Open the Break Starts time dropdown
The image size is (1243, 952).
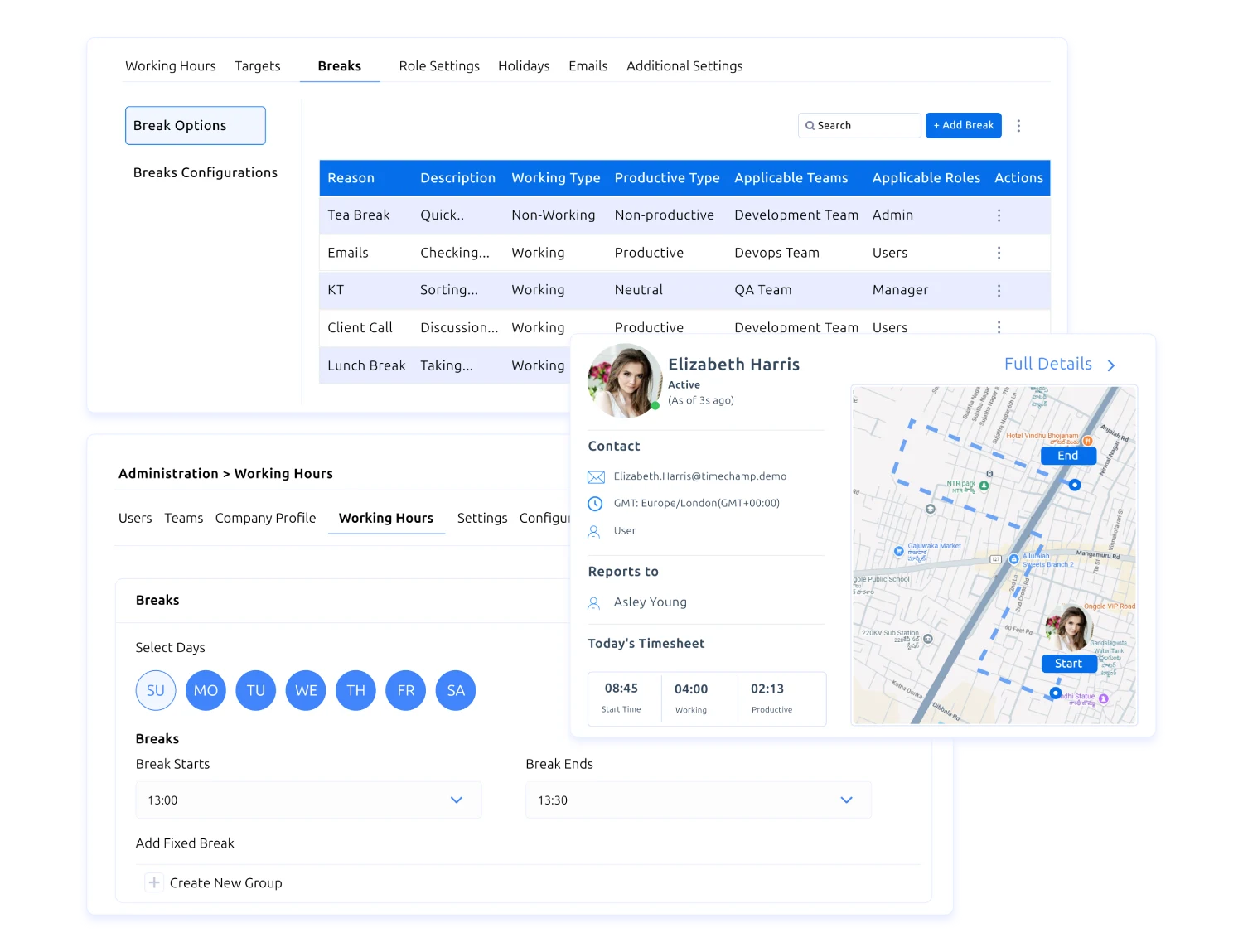coord(456,800)
